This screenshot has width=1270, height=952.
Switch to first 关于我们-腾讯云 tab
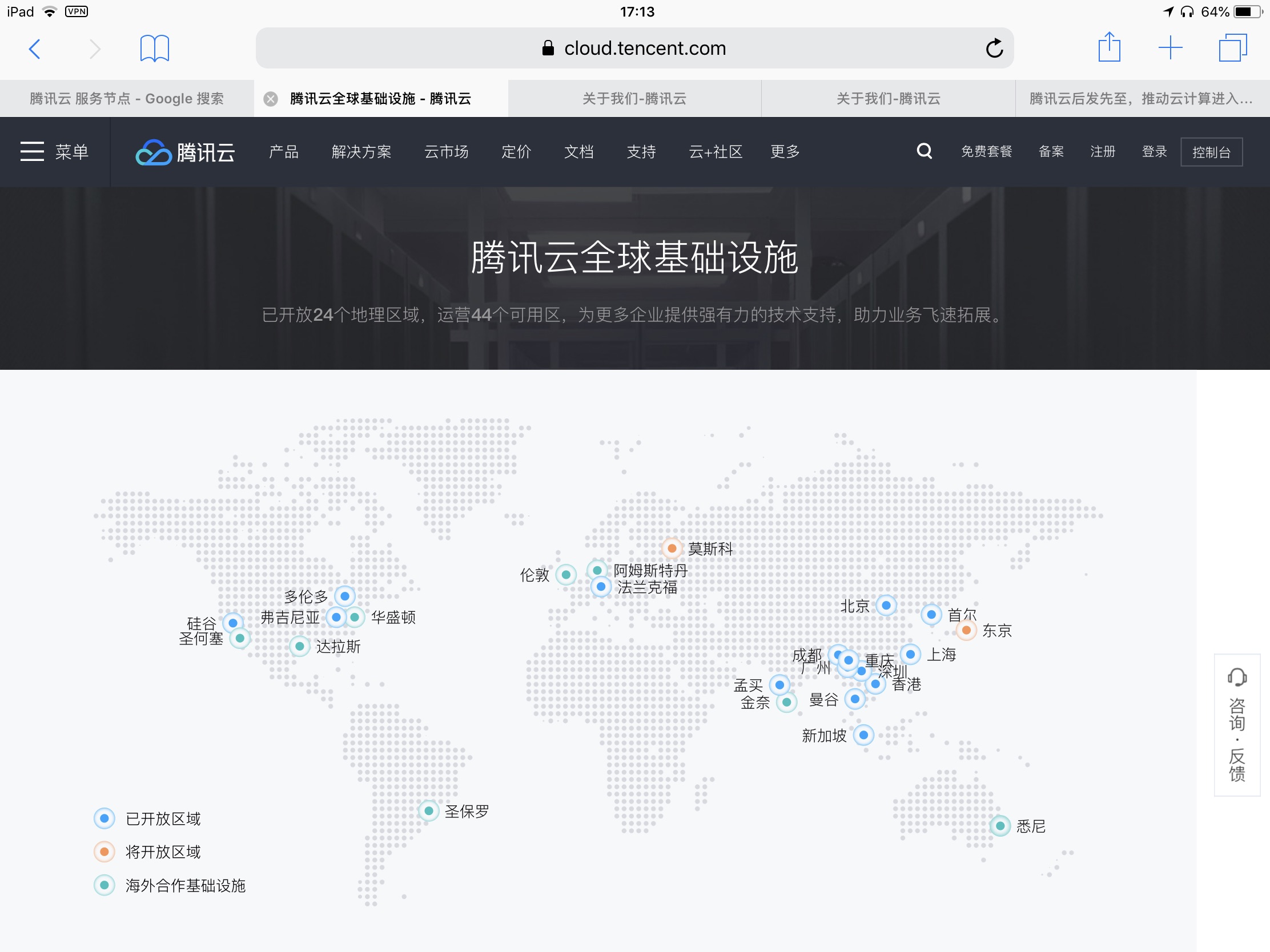[x=634, y=99]
